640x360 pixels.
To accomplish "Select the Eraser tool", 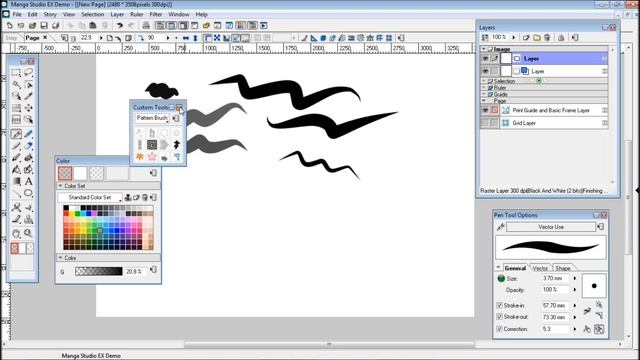I will [x=28, y=146].
